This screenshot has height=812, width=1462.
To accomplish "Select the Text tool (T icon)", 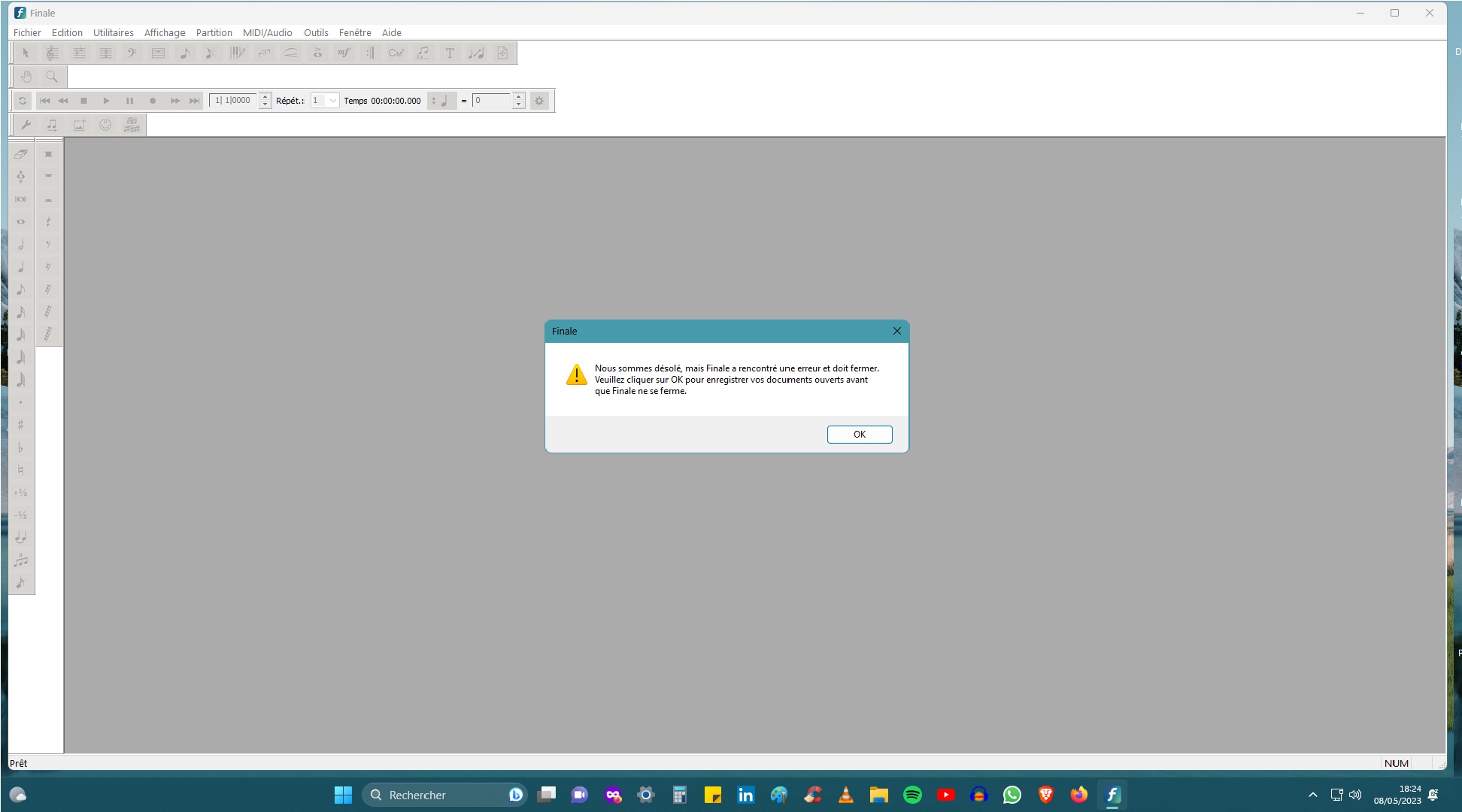I will (450, 53).
